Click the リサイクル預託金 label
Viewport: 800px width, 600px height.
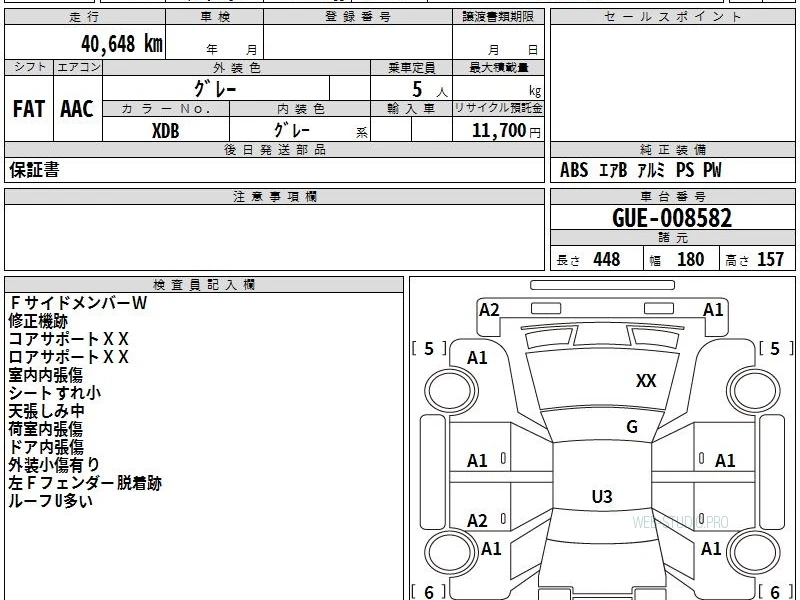(x=498, y=108)
